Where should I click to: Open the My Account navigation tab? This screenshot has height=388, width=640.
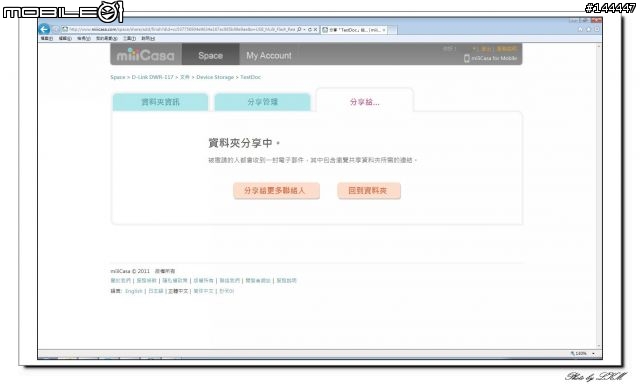[269, 55]
